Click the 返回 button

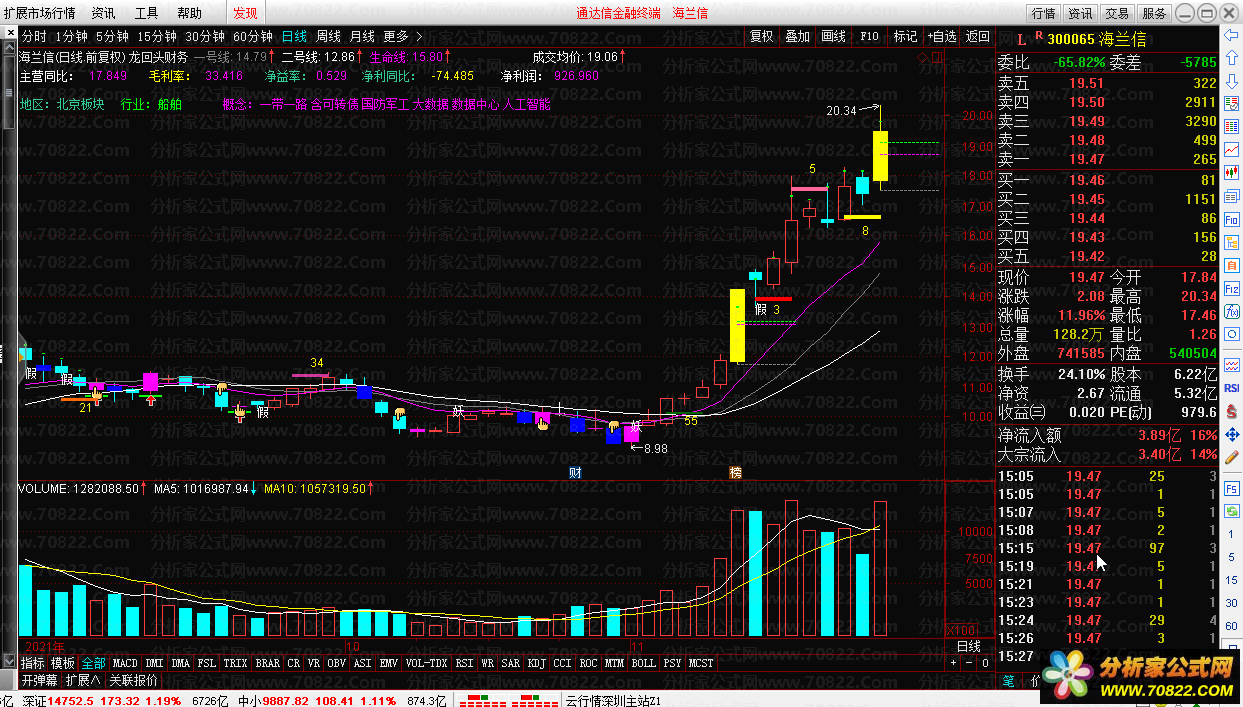click(x=977, y=36)
